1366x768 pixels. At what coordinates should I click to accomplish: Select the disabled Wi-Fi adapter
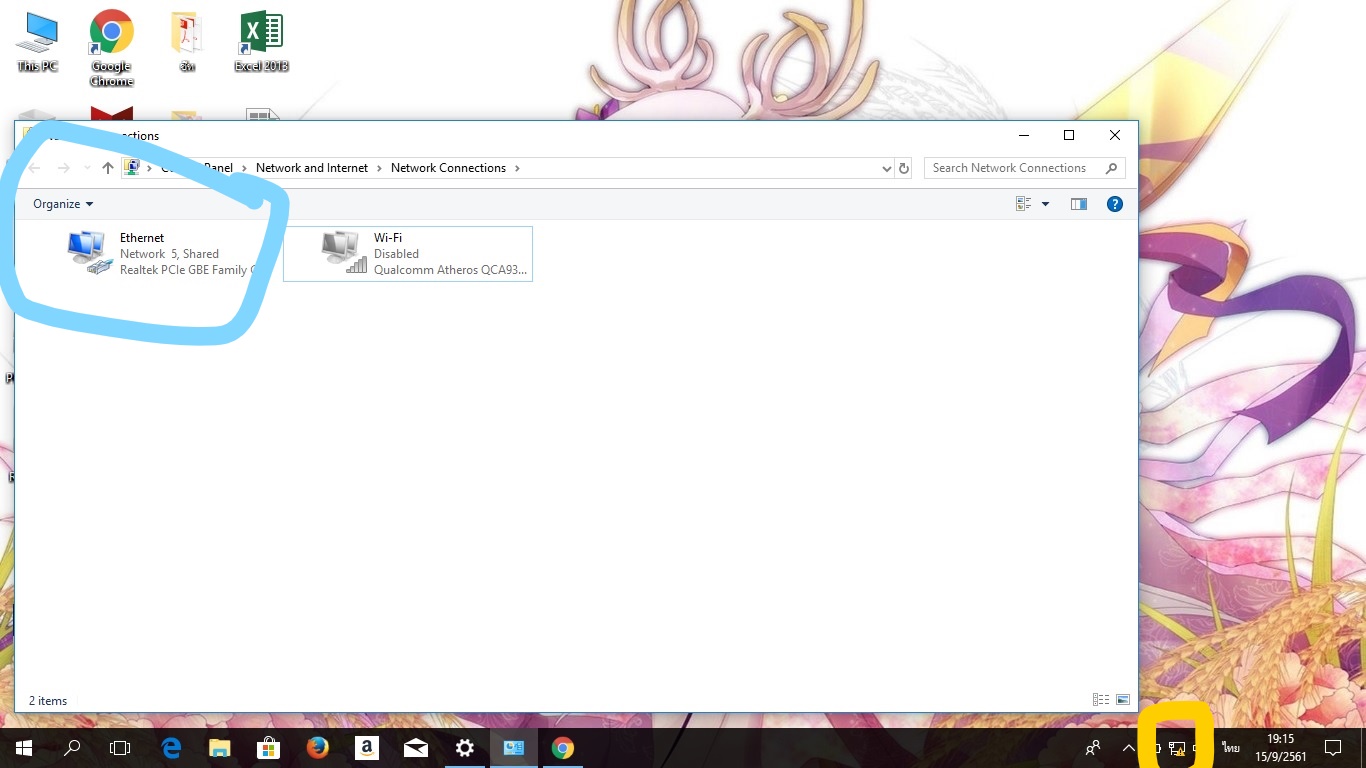pos(408,254)
